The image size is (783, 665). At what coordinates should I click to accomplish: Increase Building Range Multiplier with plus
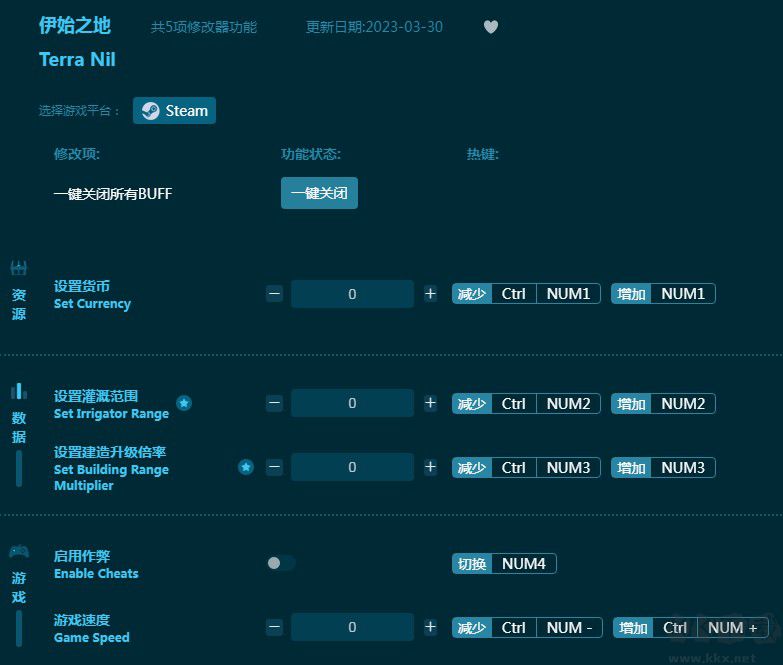430,467
